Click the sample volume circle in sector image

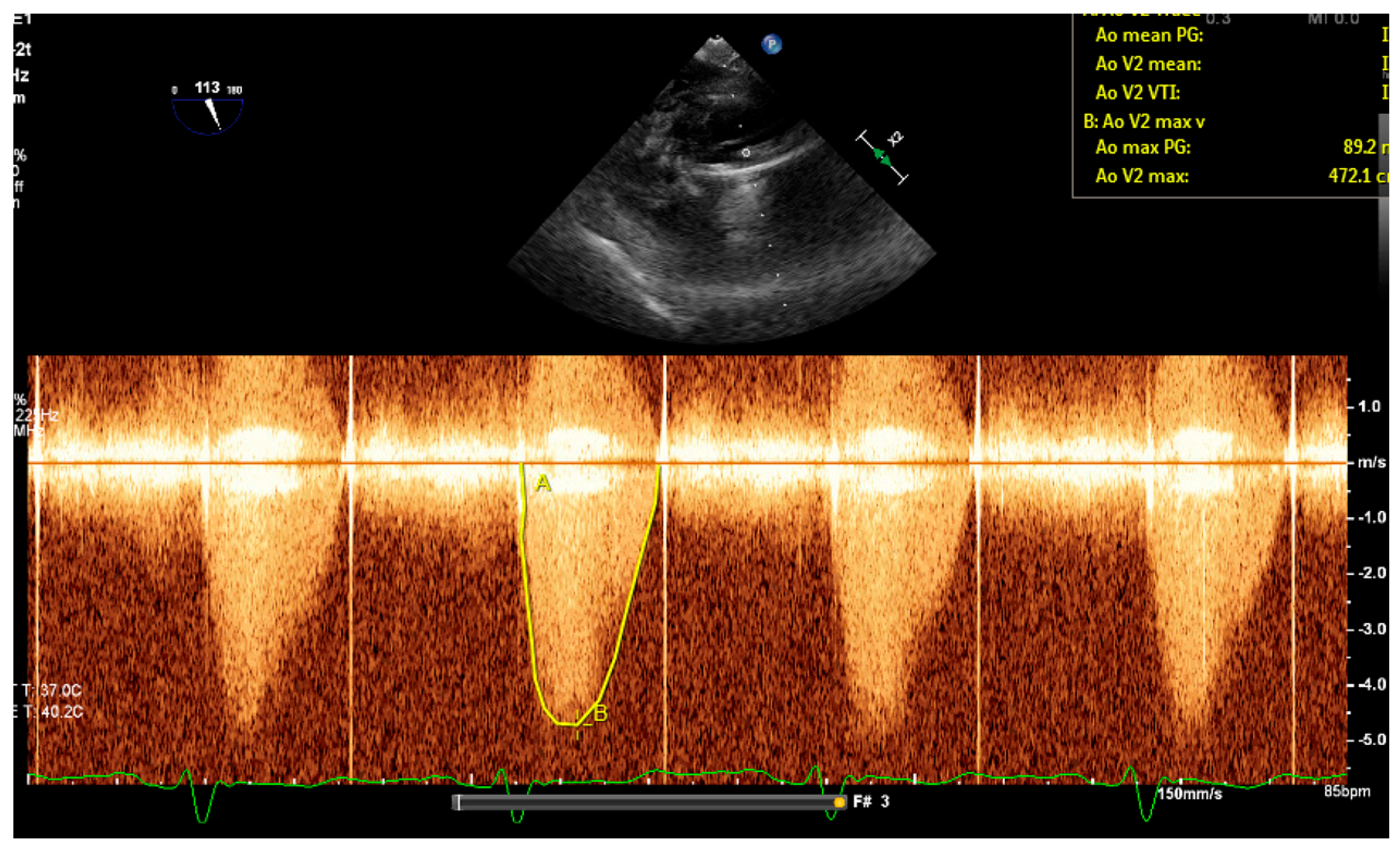pos(746,153)
